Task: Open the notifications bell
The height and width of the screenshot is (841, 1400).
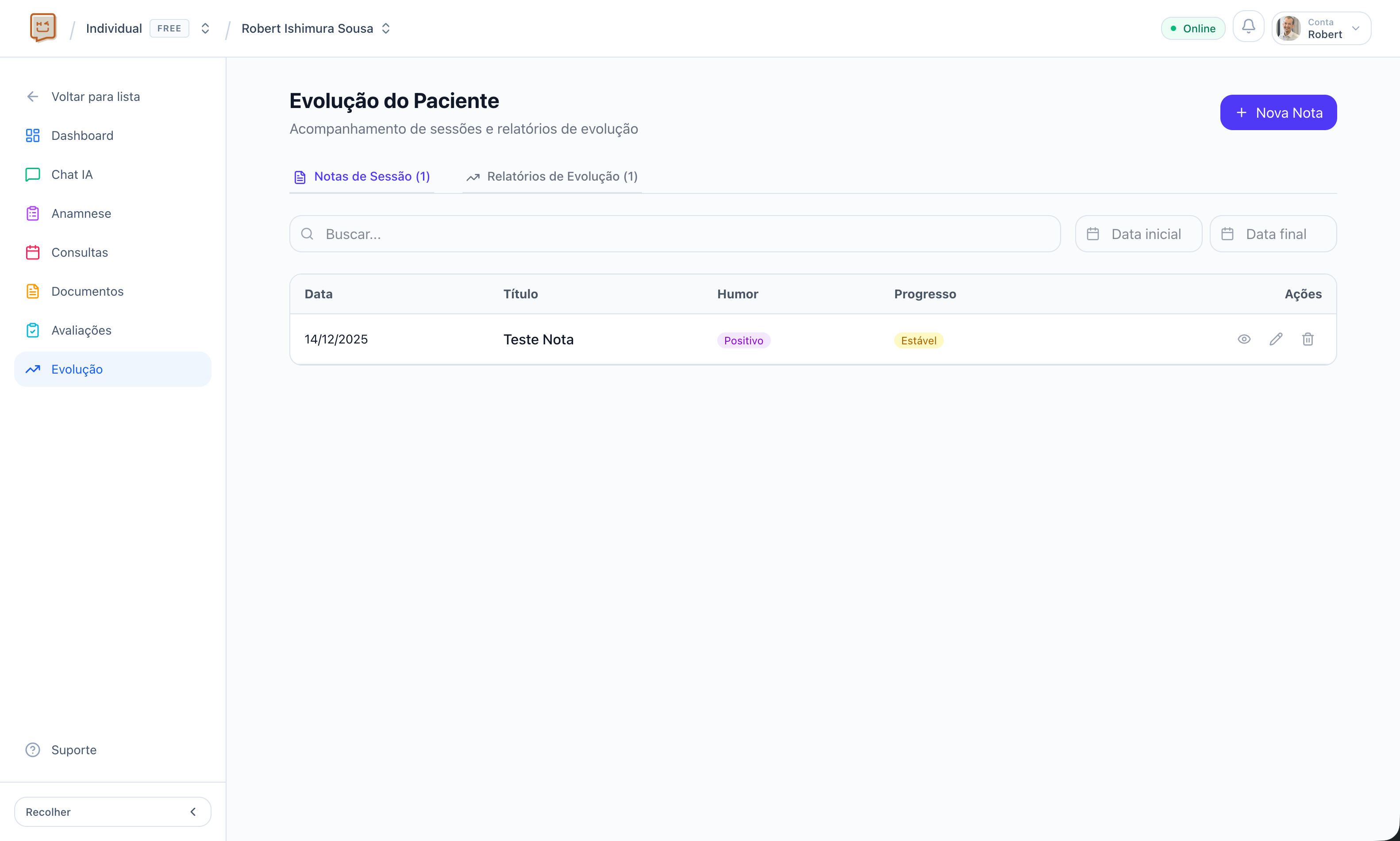Action: (x=1248, y=27)
